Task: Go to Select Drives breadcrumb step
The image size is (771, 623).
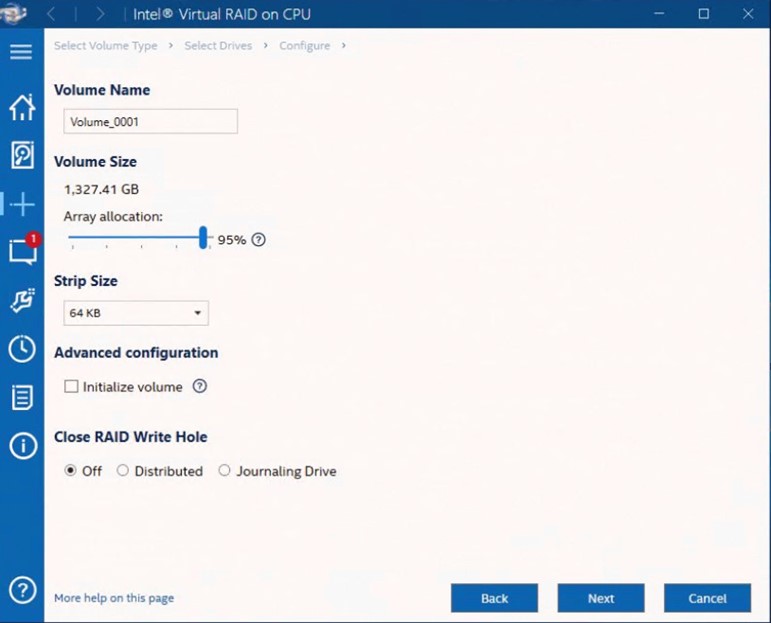Action: point(218,46)
